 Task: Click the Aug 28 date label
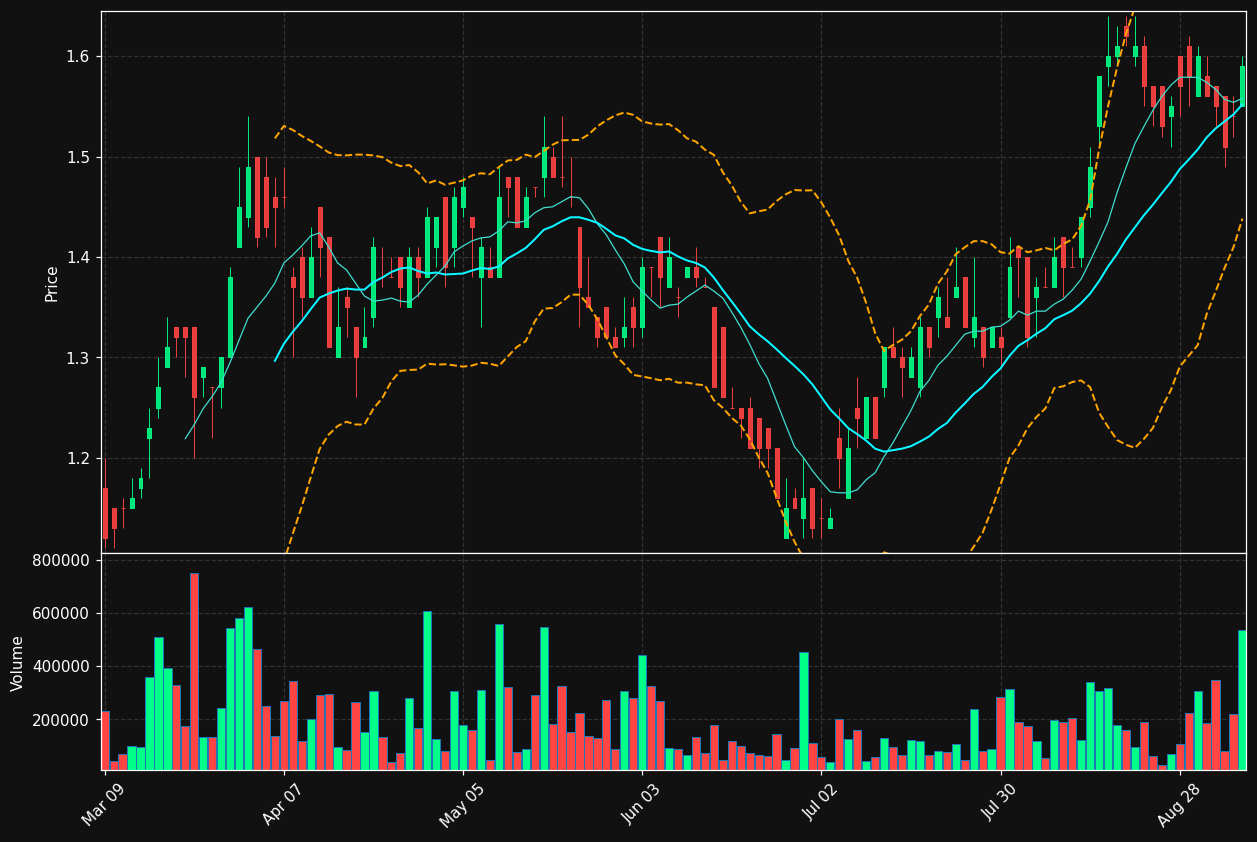pyautogui.click(x=1179, y=804)
